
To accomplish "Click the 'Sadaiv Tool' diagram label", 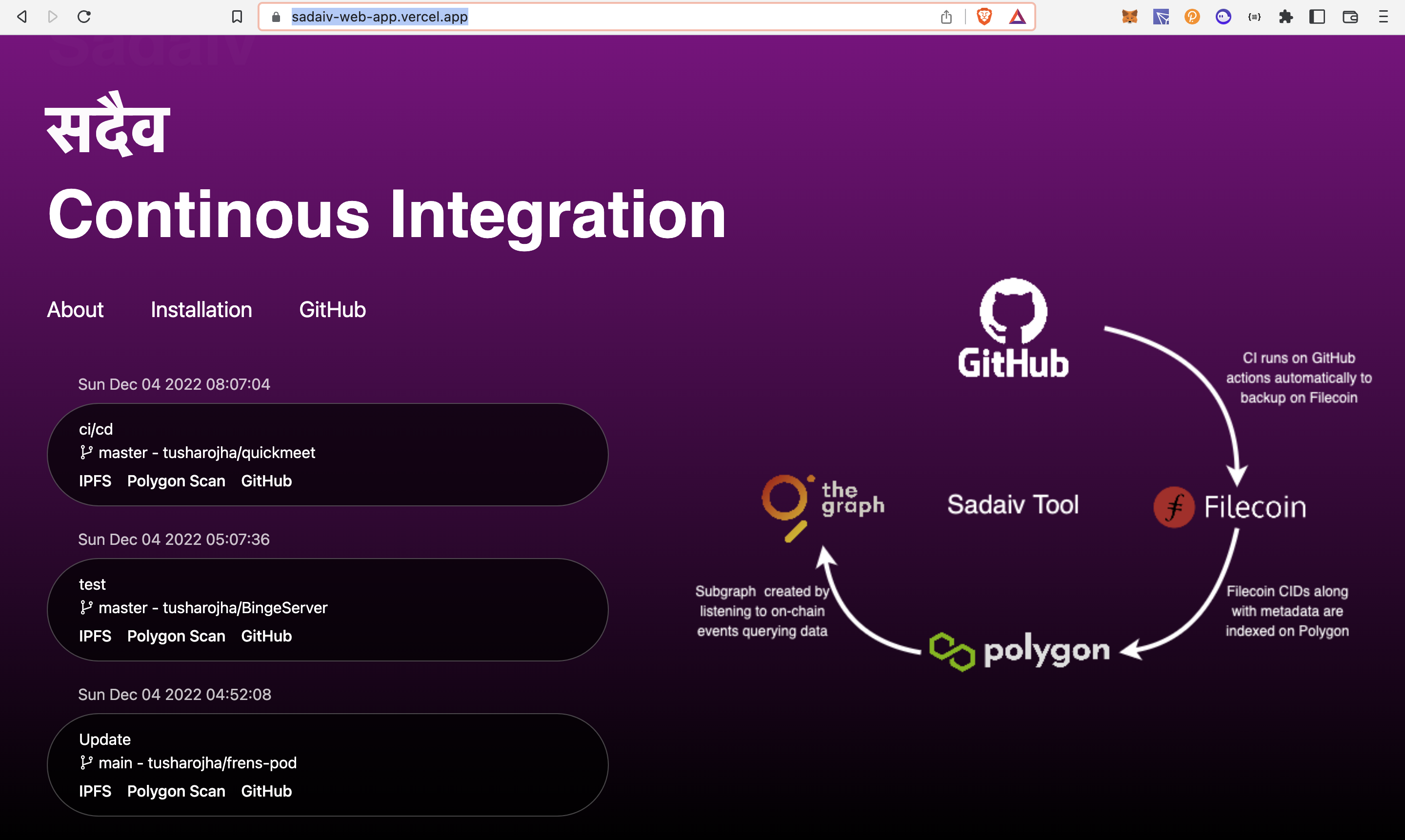I will point(1013,504).
